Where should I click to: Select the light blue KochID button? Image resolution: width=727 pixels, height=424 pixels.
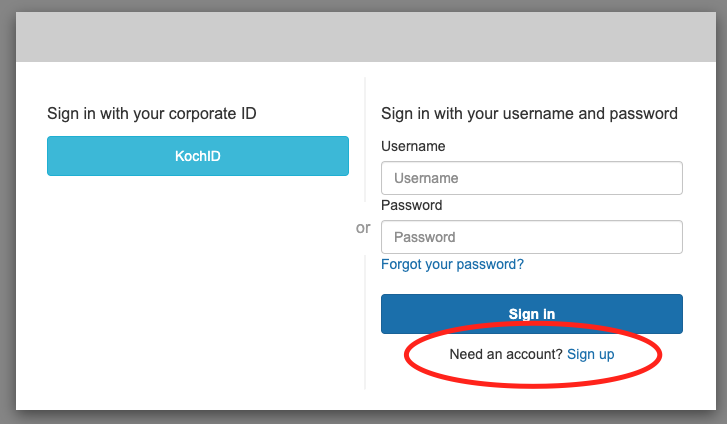[198, 156]
